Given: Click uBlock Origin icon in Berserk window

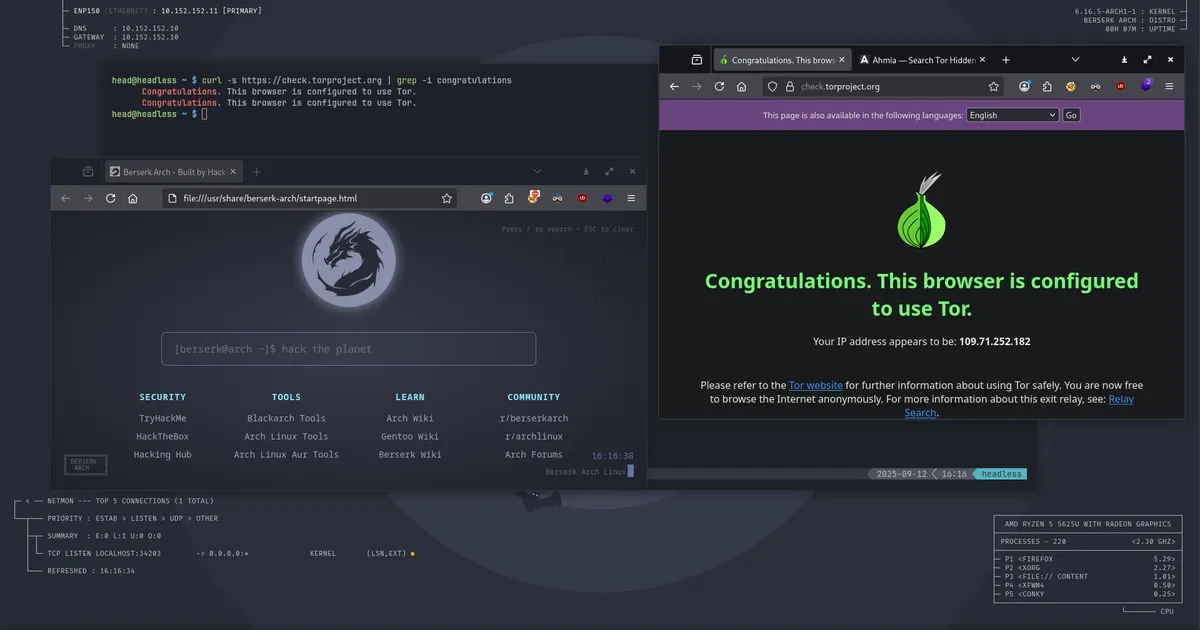Looking at the screenshot, I should tap(582, 199).
